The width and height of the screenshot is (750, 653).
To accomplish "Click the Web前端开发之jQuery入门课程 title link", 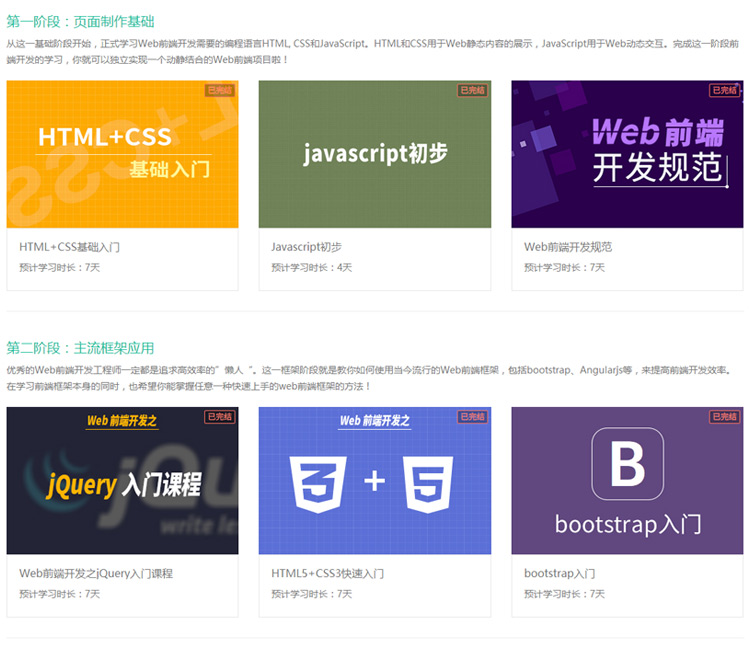I will (96, 573).
